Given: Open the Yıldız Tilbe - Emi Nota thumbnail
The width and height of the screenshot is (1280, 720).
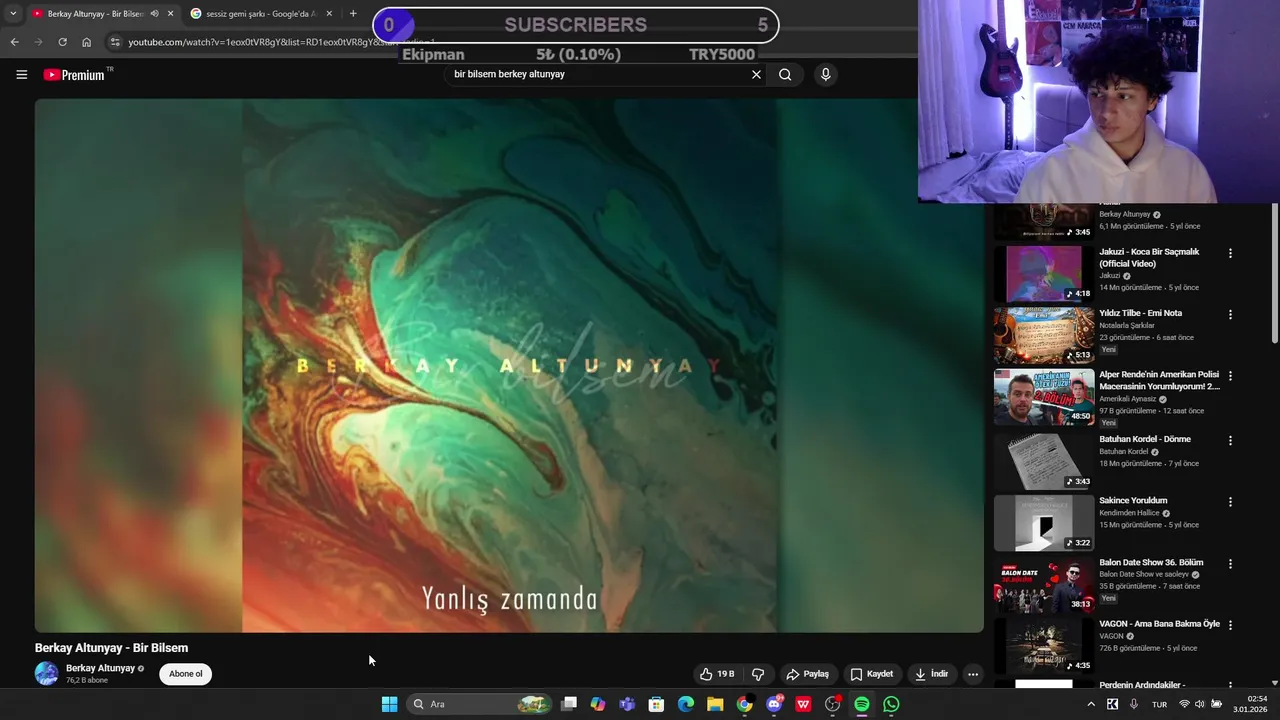Looking at the screenshot, I should pyautogui.click(x=1043, y=335).
